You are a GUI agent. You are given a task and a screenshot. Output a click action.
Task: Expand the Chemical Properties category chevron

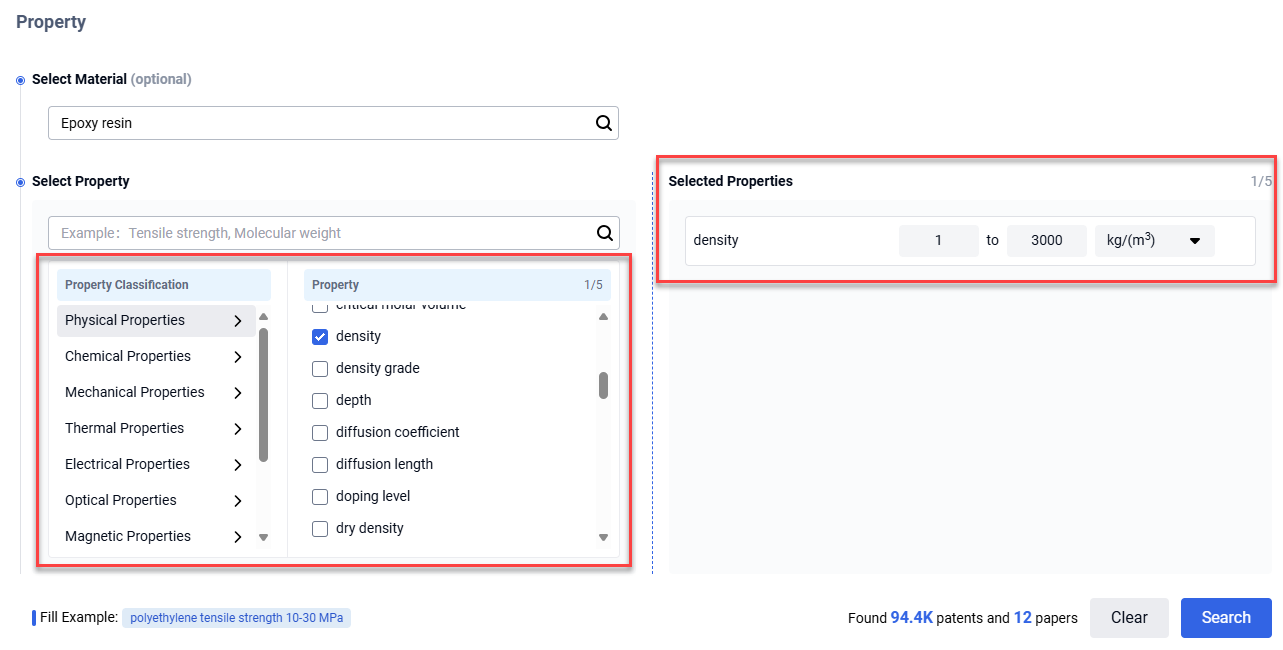237,357
